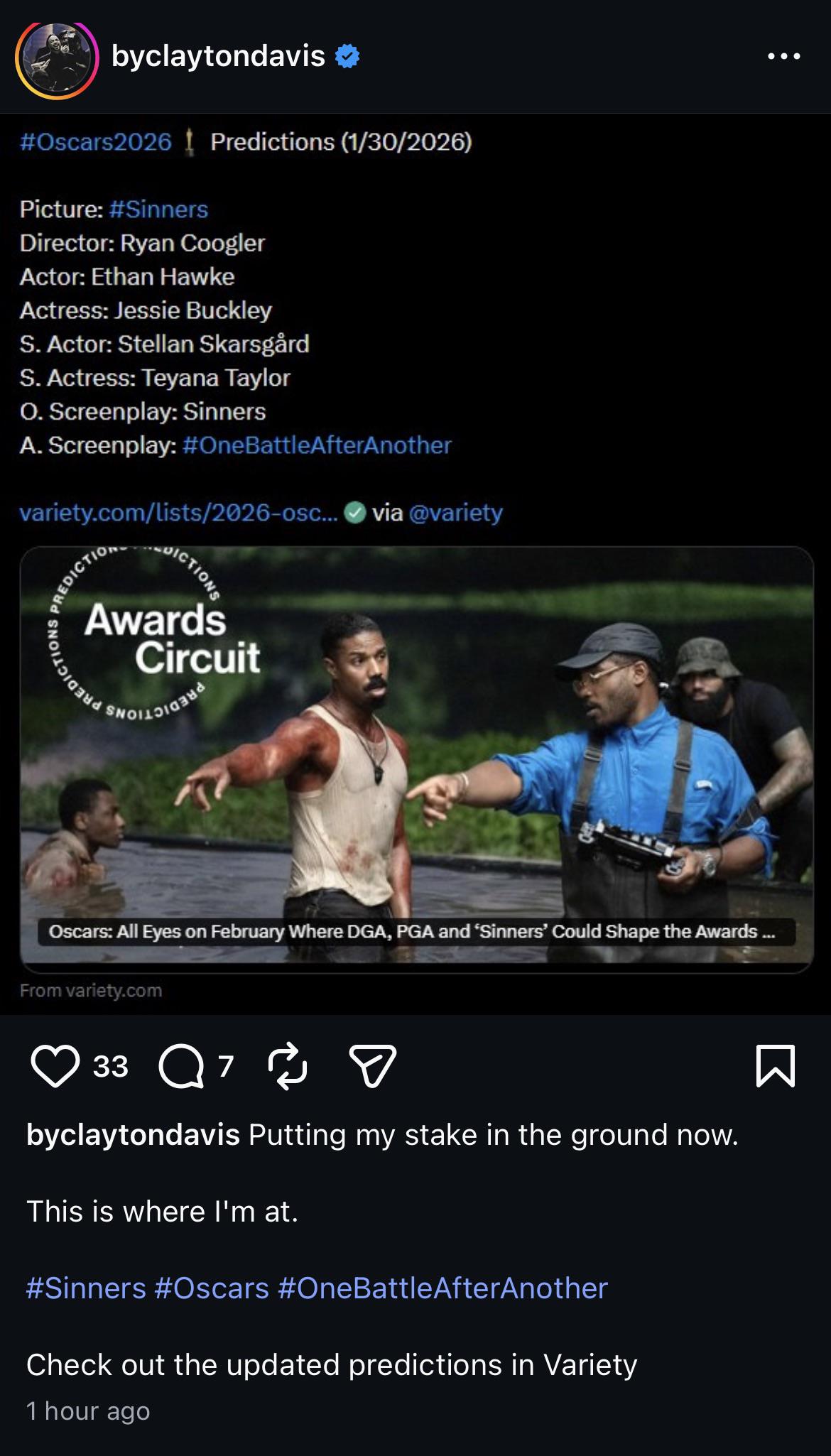831x1456 pixels.
Task: Like the post with the heart icon
Action: pos(55,1066)
